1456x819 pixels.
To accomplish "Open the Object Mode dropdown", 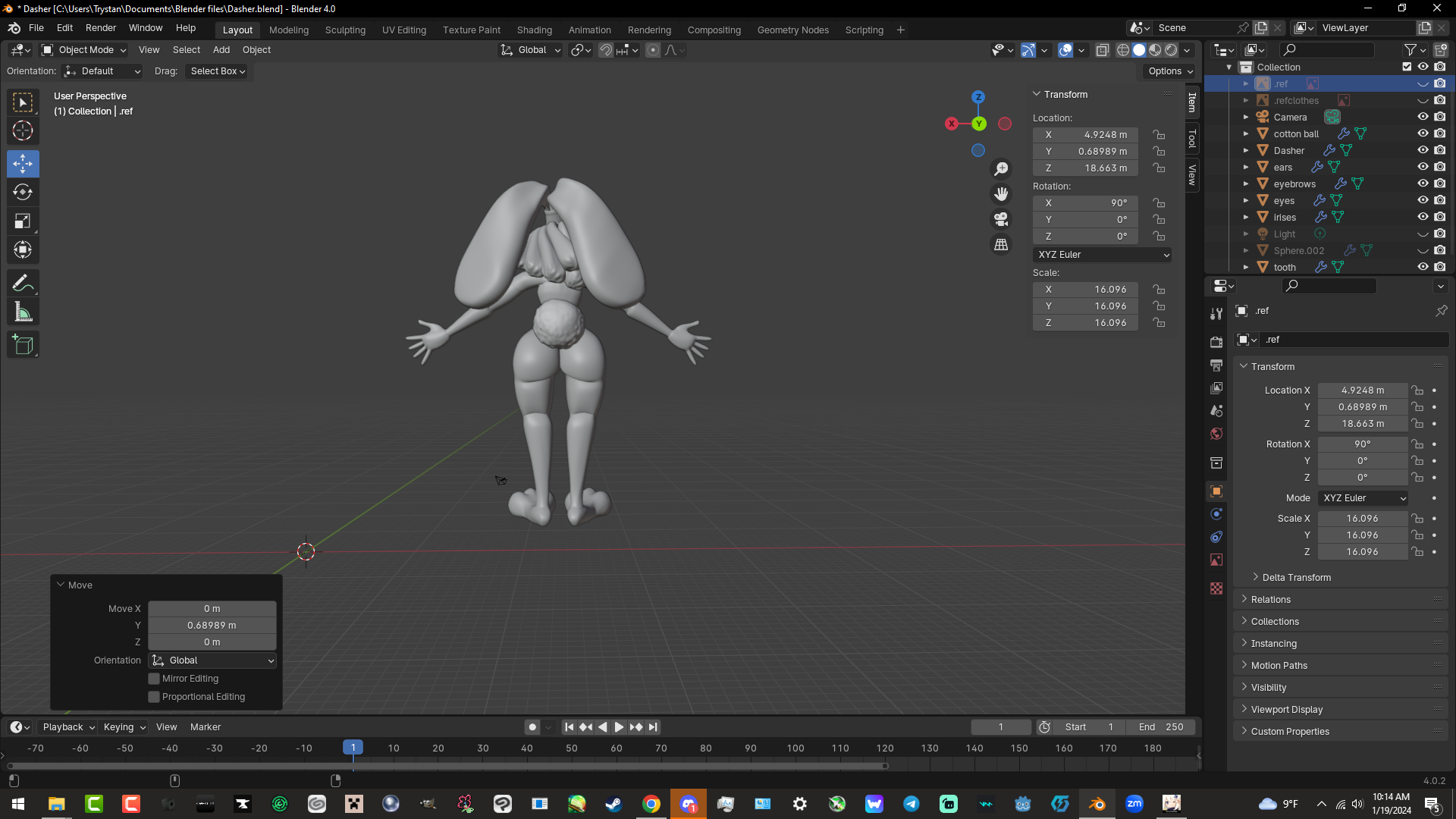I will 84,50.
